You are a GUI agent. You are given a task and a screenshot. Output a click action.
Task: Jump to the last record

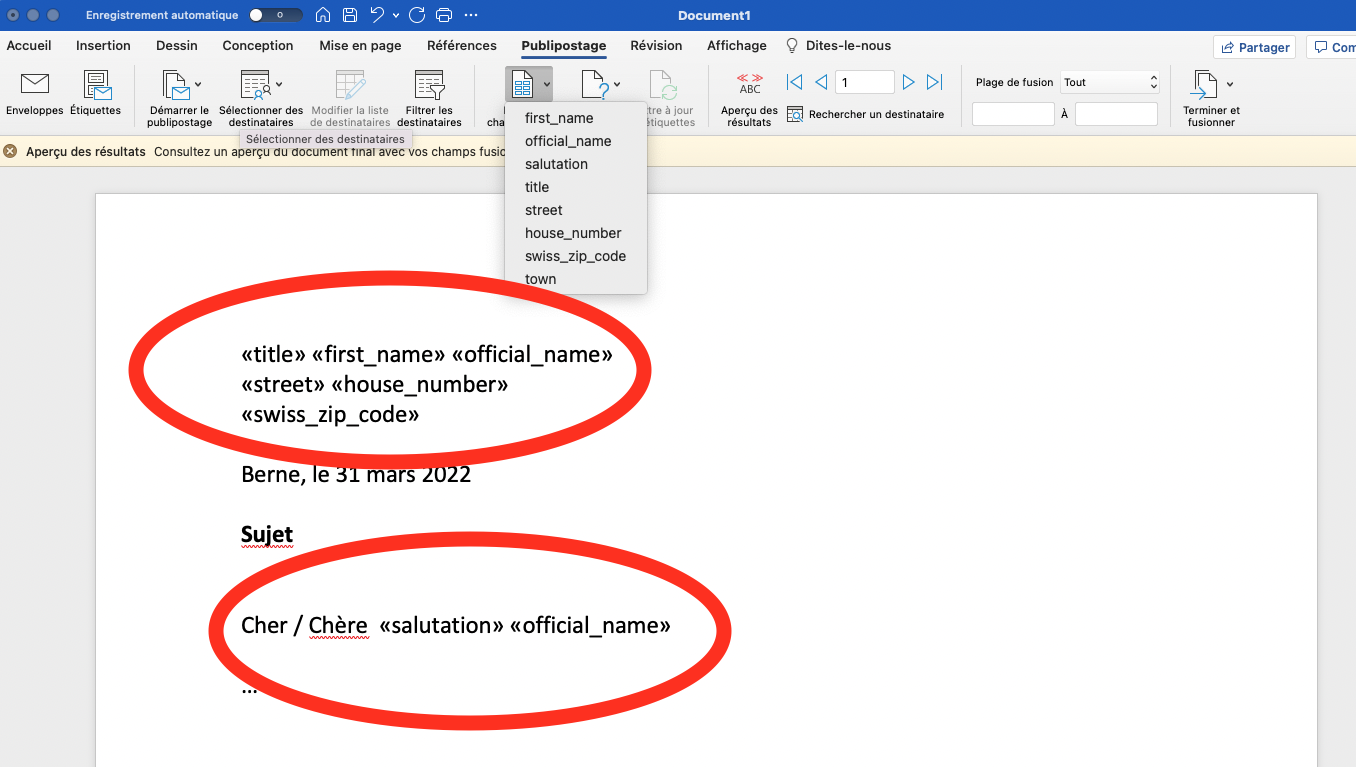(x=935, y=82)
